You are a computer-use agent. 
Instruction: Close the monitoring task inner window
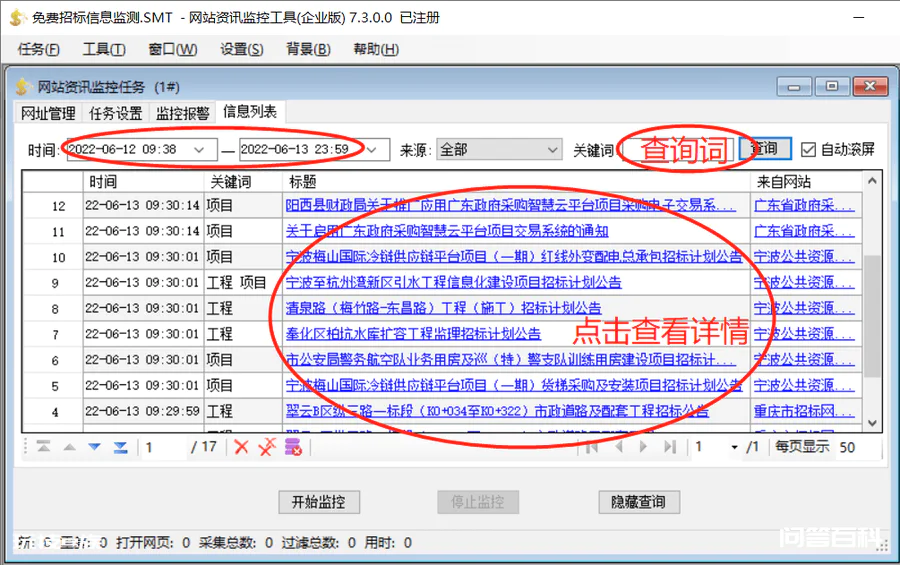pyautogui.click(x=870, y=87)
